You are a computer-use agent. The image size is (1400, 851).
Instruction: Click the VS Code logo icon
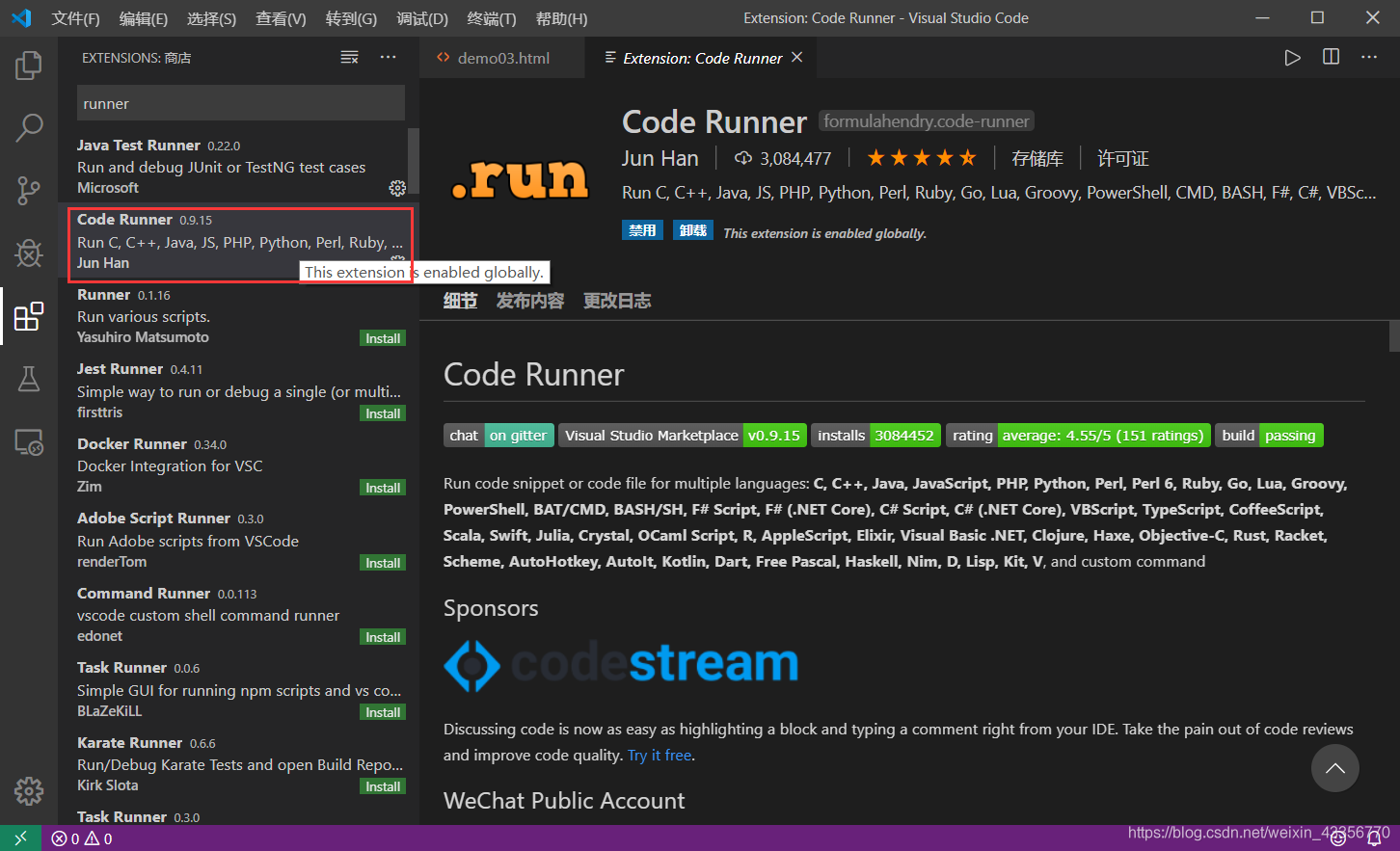(x=21, y=18)
